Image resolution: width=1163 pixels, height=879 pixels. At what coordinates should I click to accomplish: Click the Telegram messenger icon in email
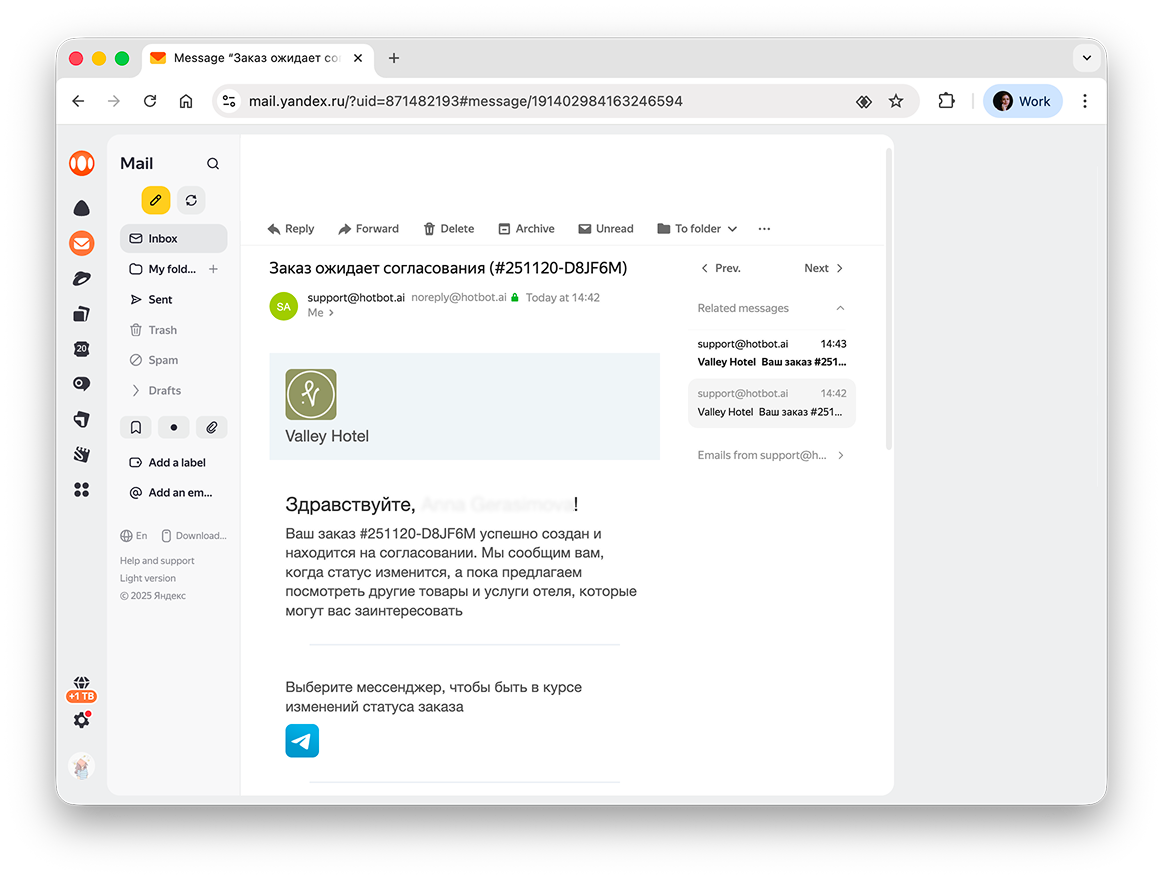(x=302, y=740)
